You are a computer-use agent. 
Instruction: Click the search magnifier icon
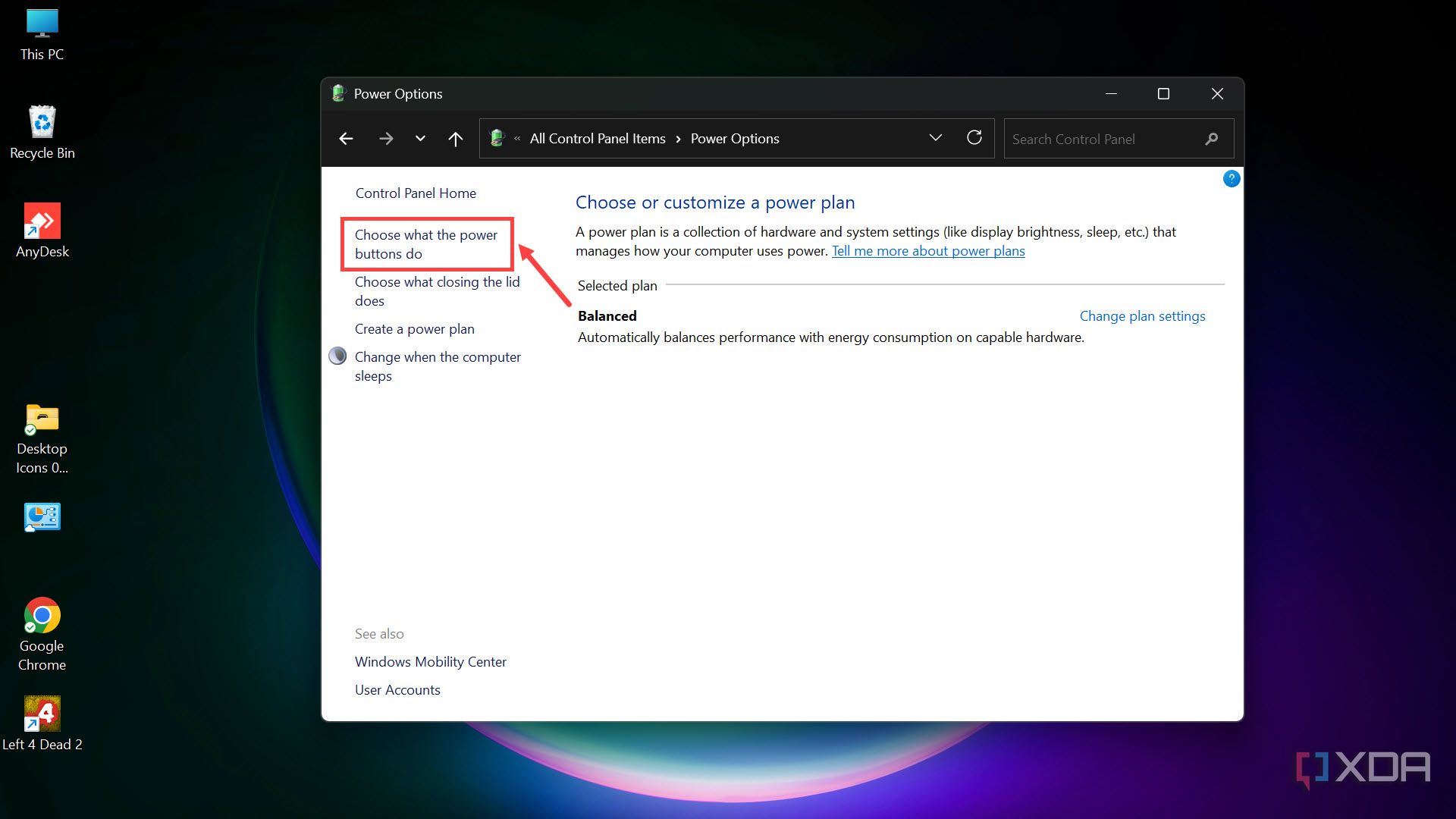click(1211, 139)
